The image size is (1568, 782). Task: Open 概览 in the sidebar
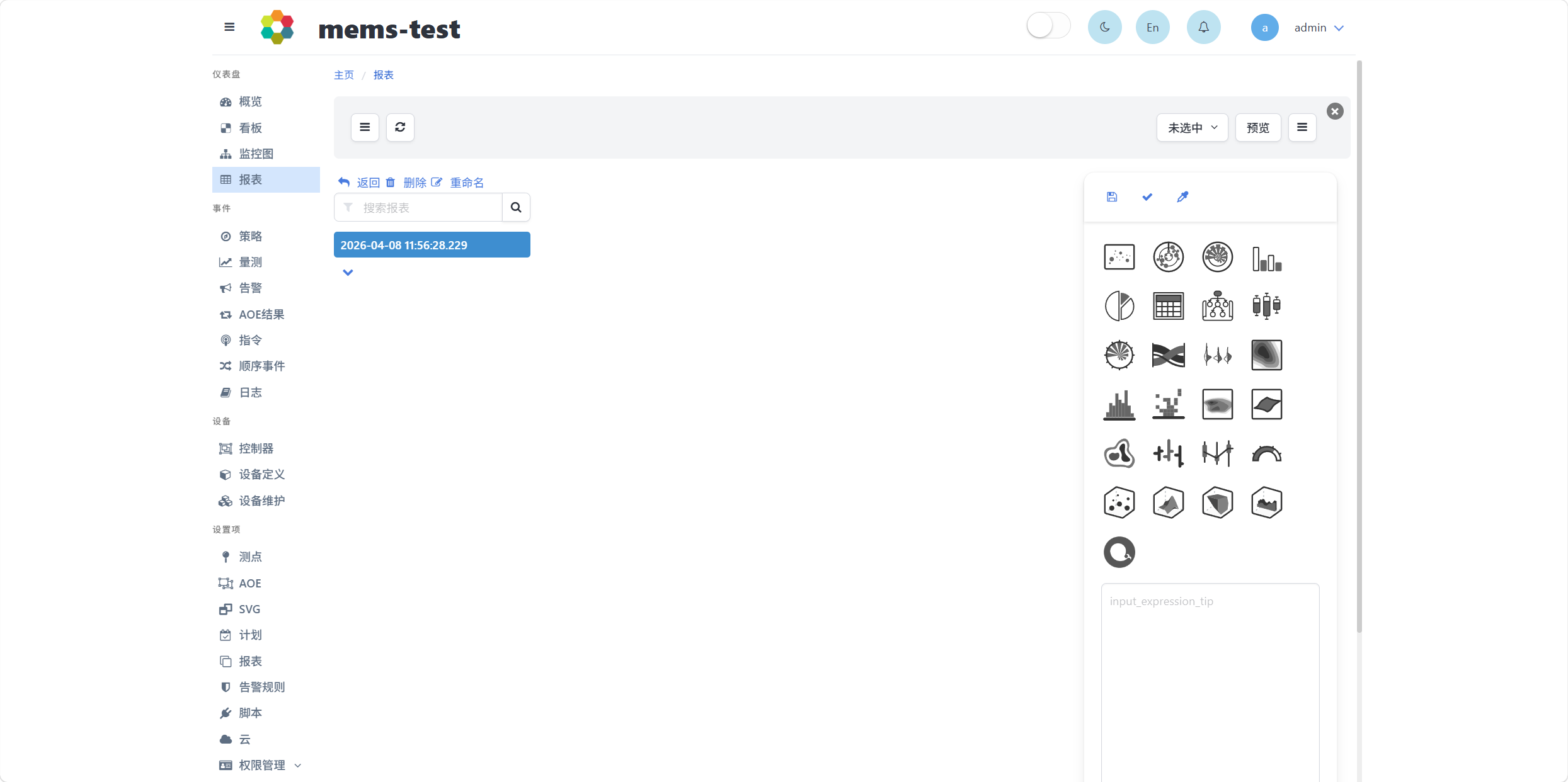click(266, 102)
